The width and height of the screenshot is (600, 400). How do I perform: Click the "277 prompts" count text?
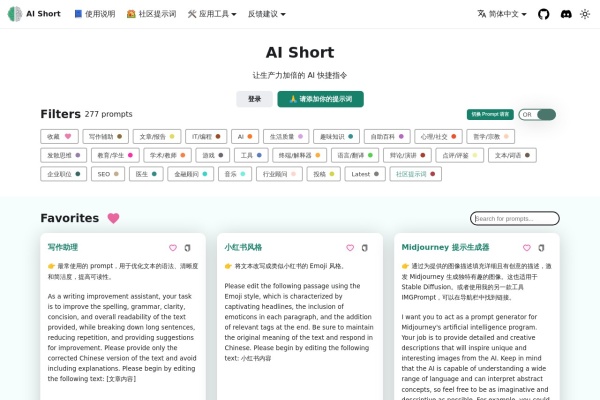click(x=108, y=114)
